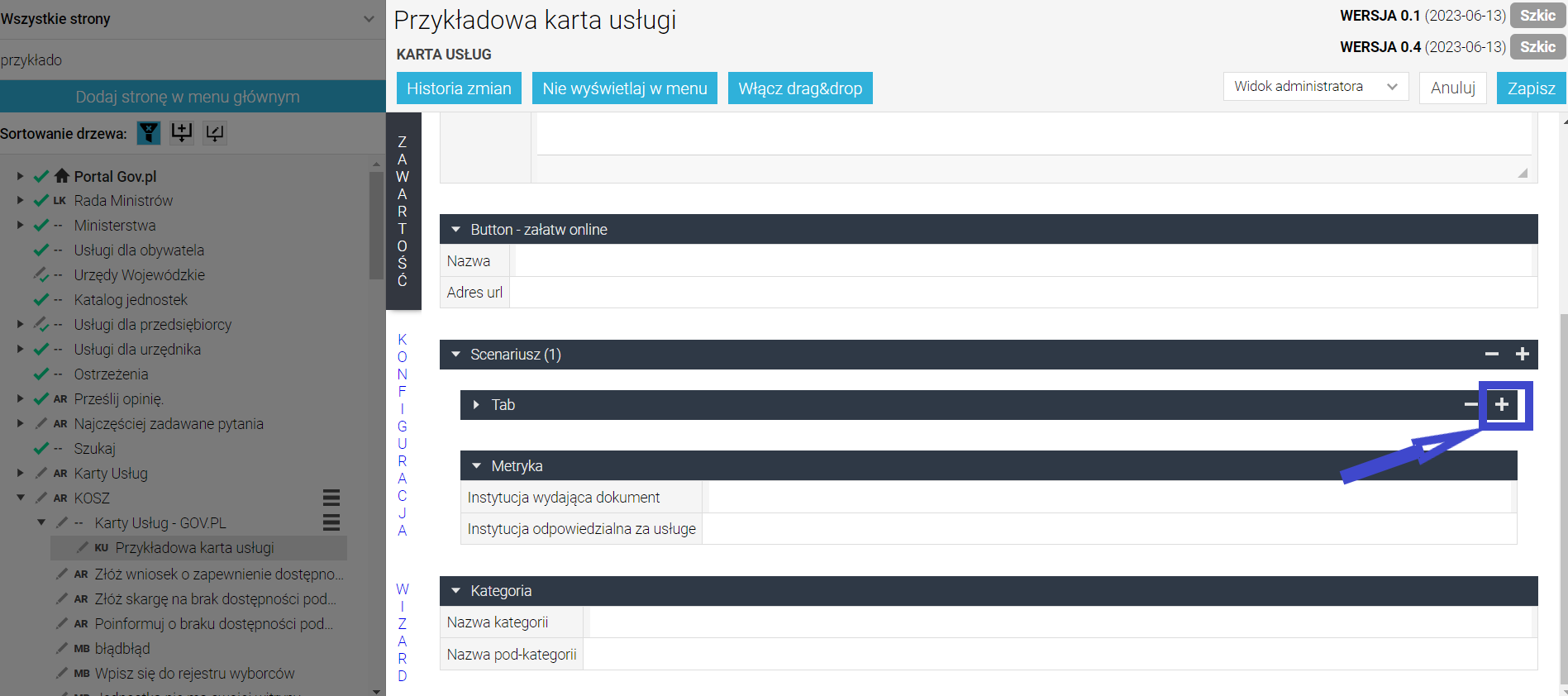
Task: Click the Zapisz button
Action: coord(1532,88)
